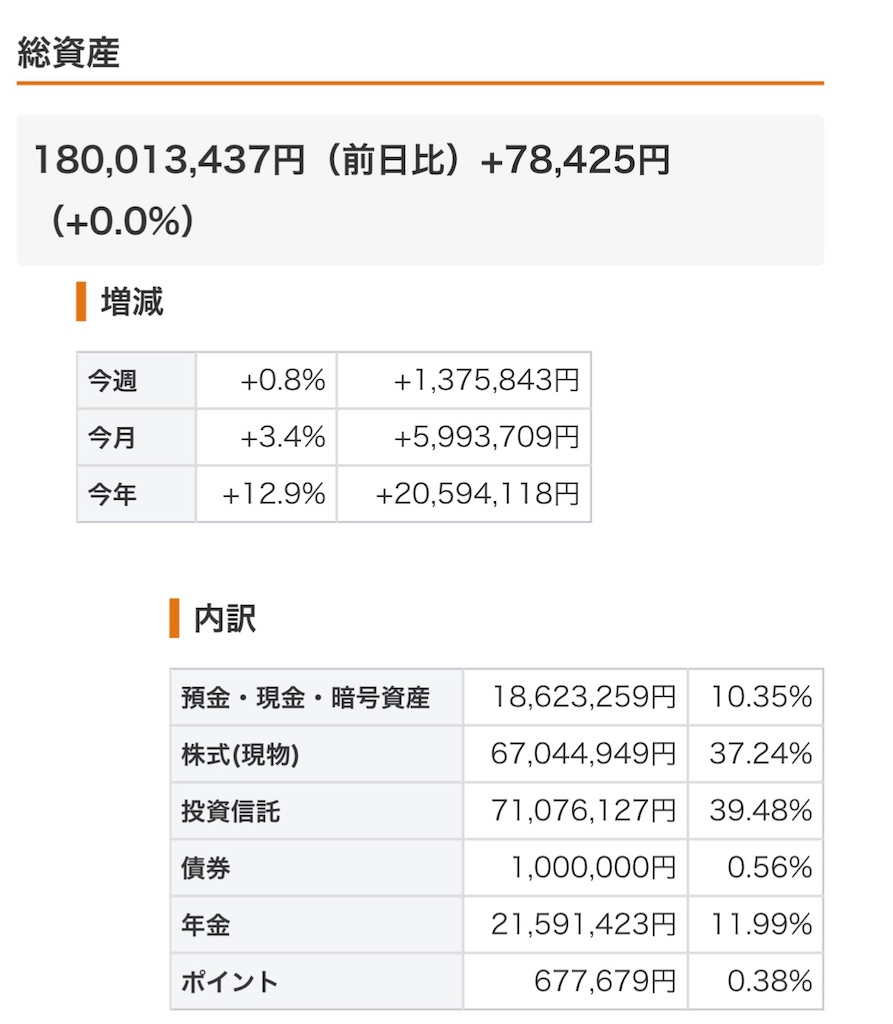
Task: Open the 株式(現物) row
Action: point(496,754)
